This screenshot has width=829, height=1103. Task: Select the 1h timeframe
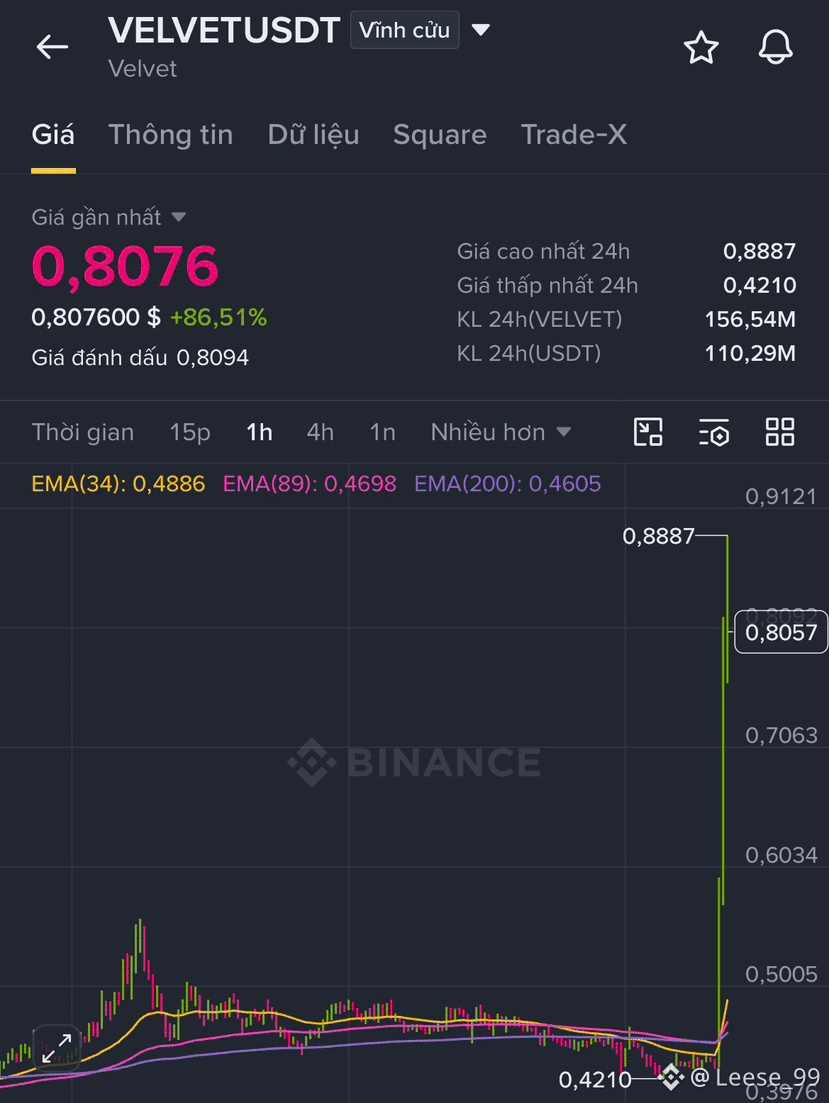259,432
